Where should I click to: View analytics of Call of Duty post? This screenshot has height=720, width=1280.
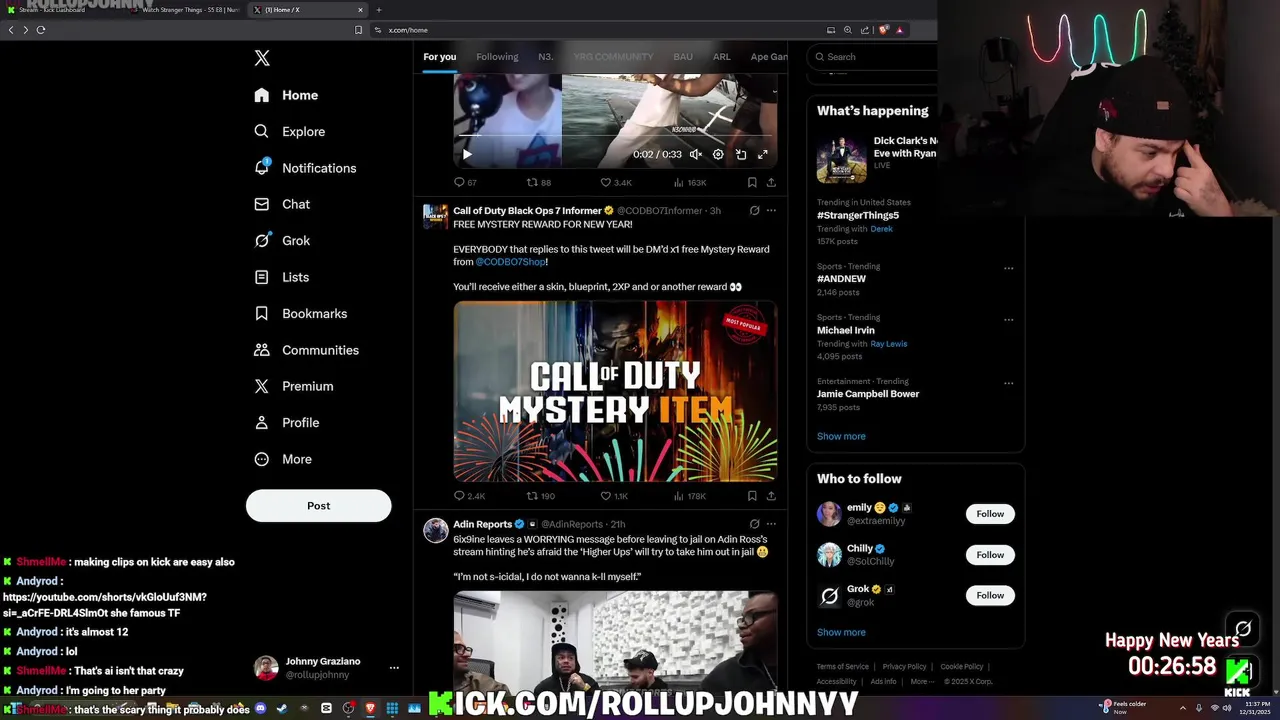pos(690,496)
